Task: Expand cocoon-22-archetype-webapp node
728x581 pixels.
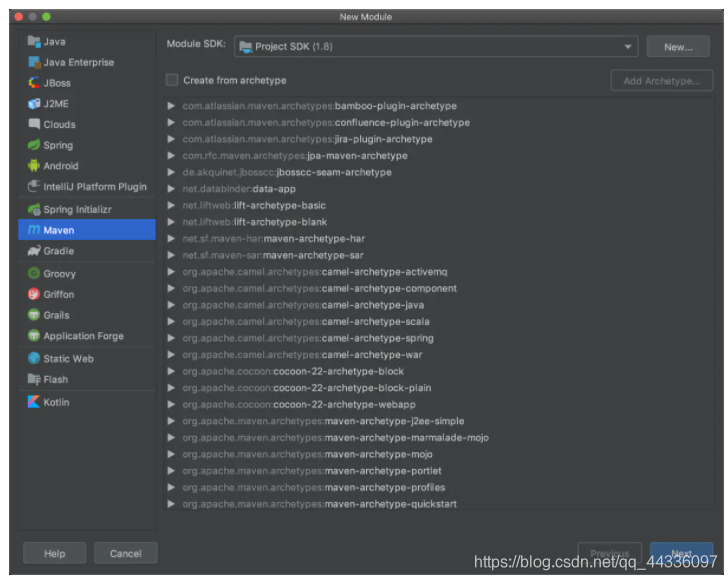Action: click(x=171, y=405)
